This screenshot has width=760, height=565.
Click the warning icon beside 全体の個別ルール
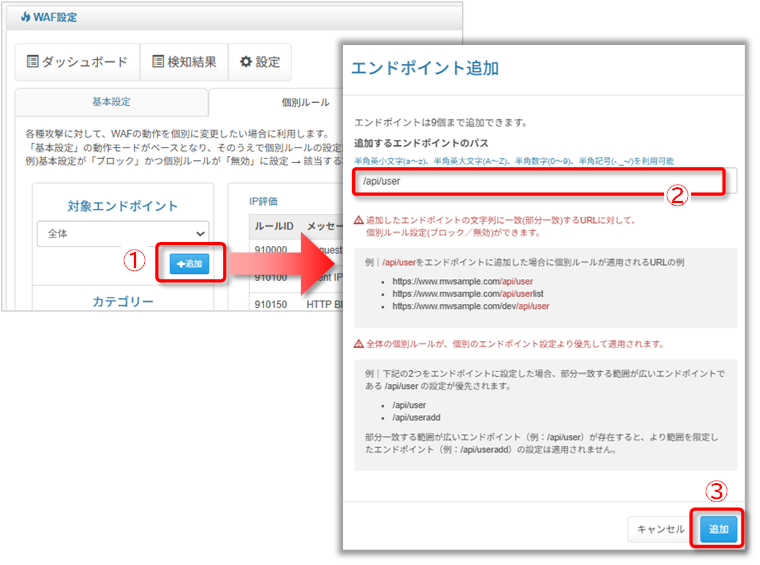(359, 344)
